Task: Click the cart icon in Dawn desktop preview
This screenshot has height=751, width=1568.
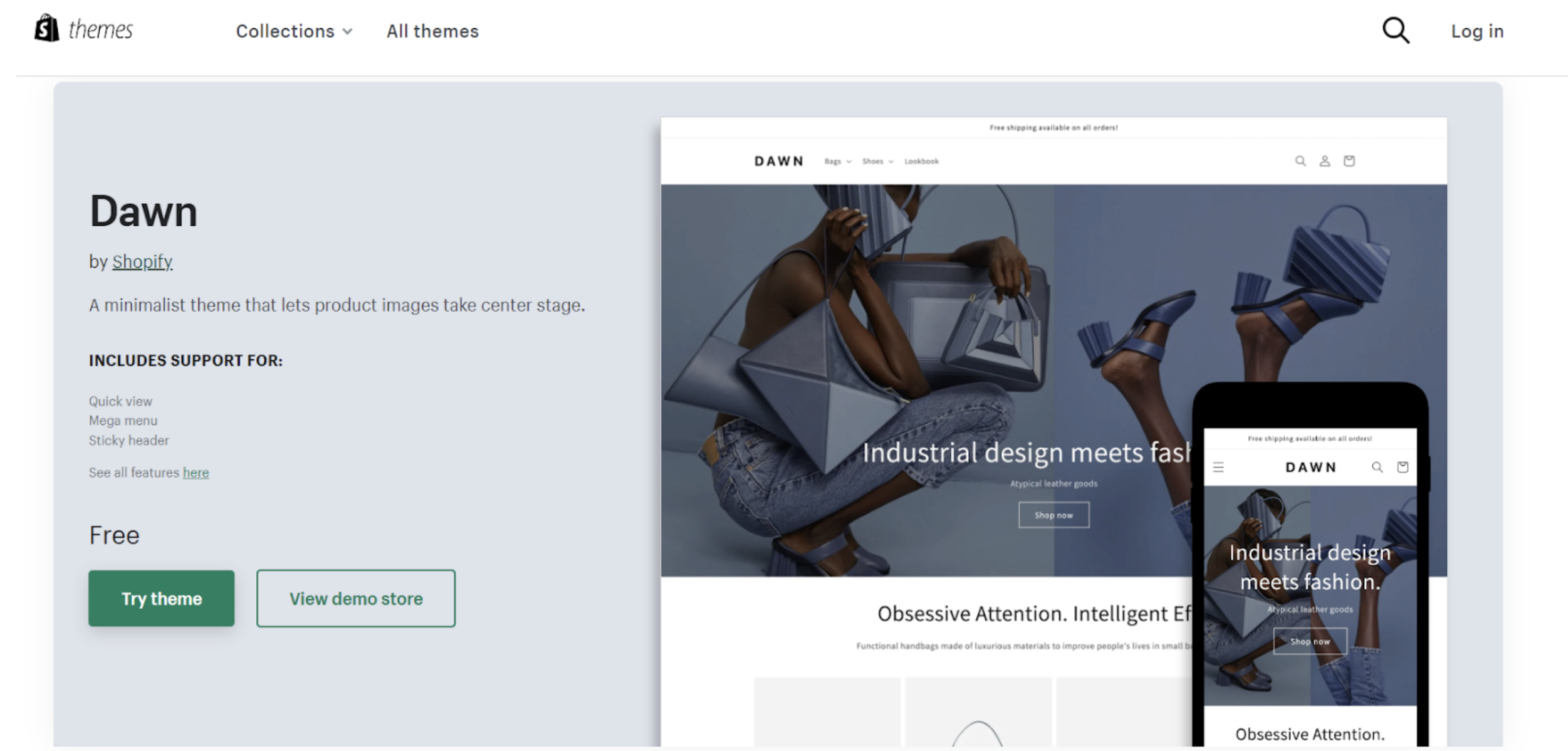Action: (x=1349, y=161)
